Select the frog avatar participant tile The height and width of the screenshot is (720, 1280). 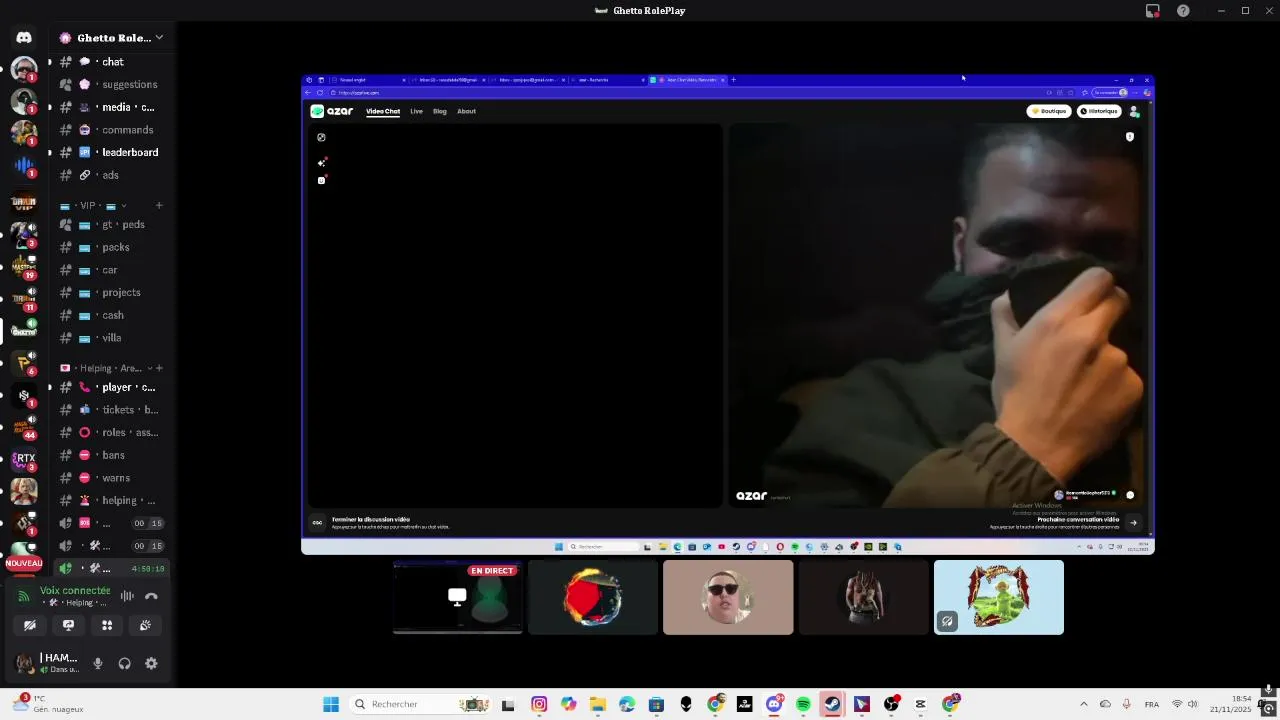click(x=999, y=597)
